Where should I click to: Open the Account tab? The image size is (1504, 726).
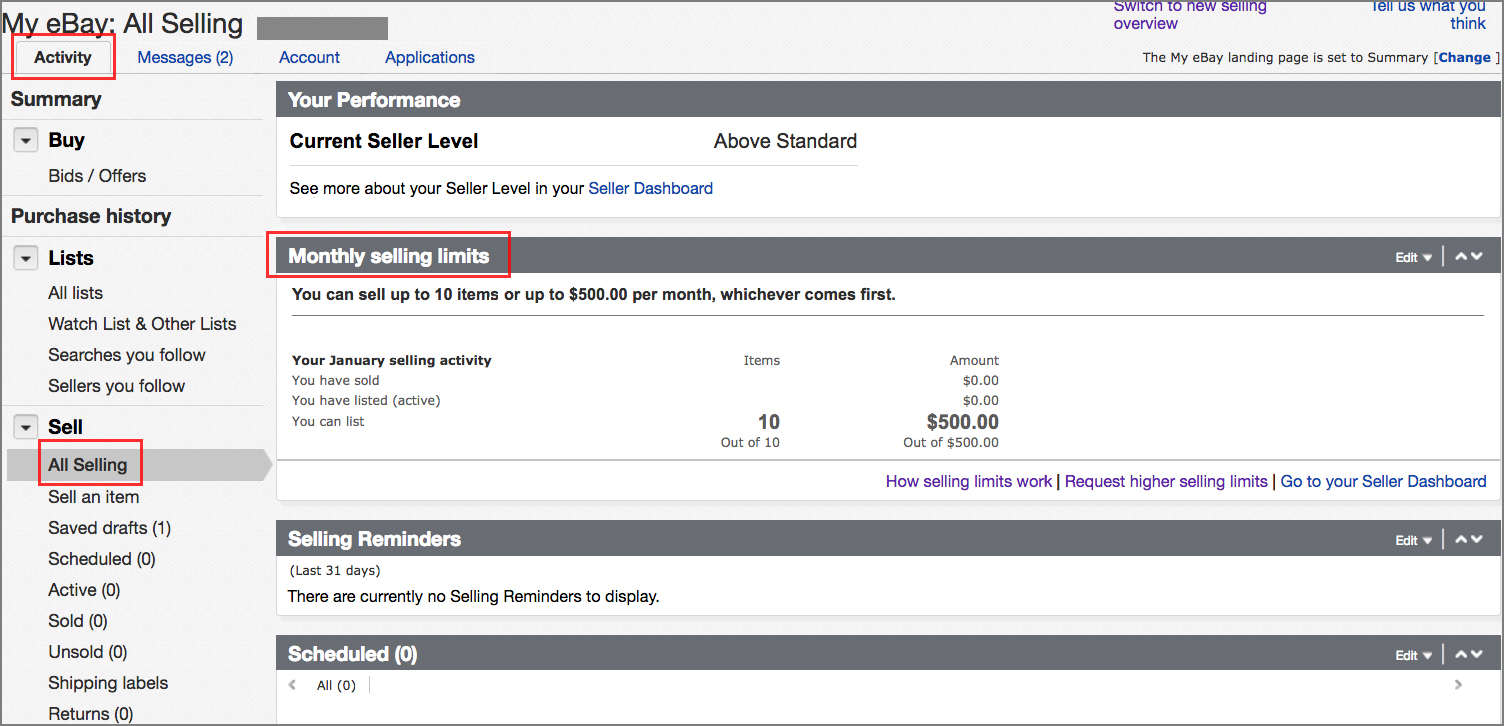309,58
